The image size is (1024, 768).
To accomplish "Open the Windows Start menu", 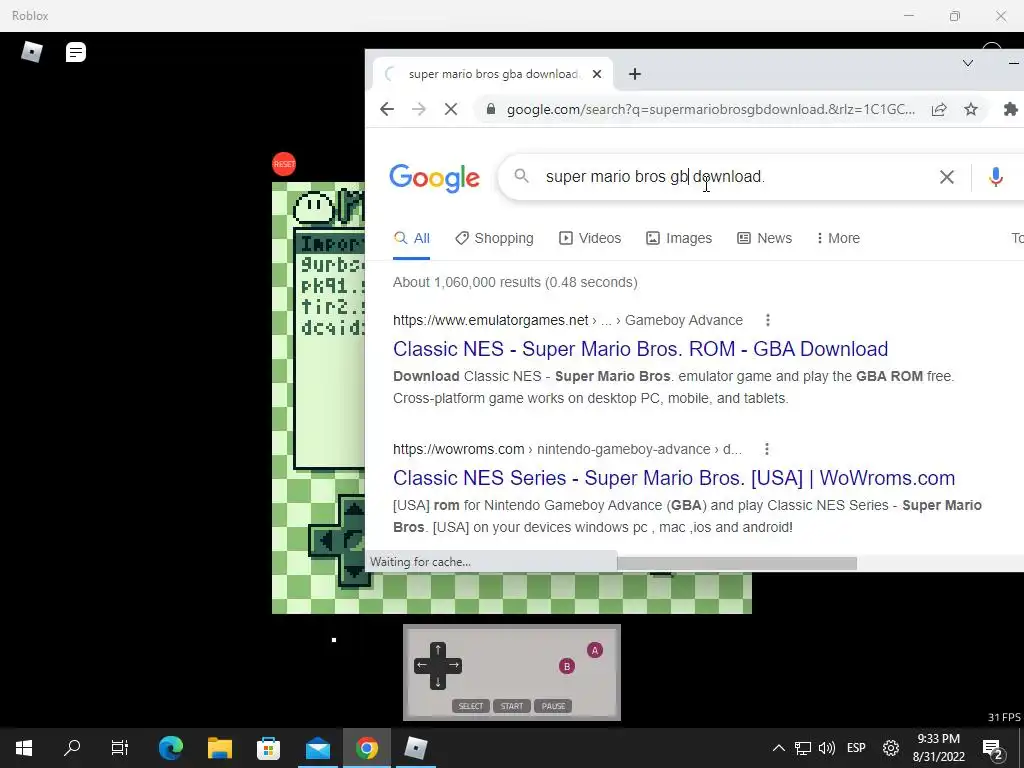I will pyautogui.click(x=24, y=748).
